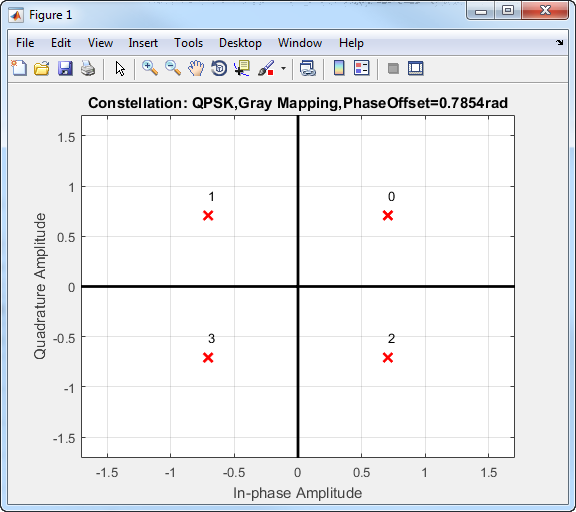The width and height of the screenshot is (576, 512).
Task: Open the Window menu
Action: pyautogui.click(x=300, y=43)
